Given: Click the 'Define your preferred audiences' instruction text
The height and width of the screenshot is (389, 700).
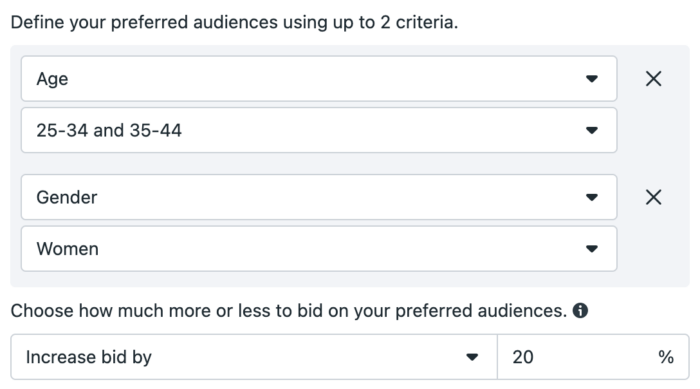Looking at the screenshot, I should [234, 22].
